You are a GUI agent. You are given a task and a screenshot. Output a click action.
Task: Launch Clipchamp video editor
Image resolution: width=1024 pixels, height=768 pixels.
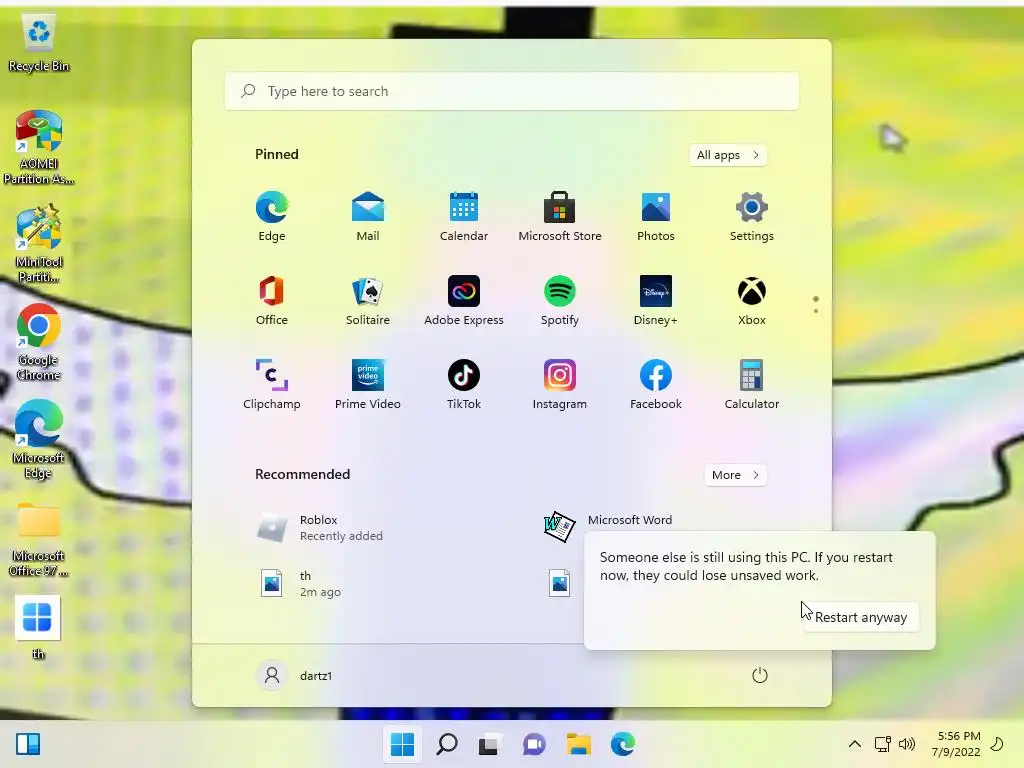pyautogui.click(x=272, y=385)
